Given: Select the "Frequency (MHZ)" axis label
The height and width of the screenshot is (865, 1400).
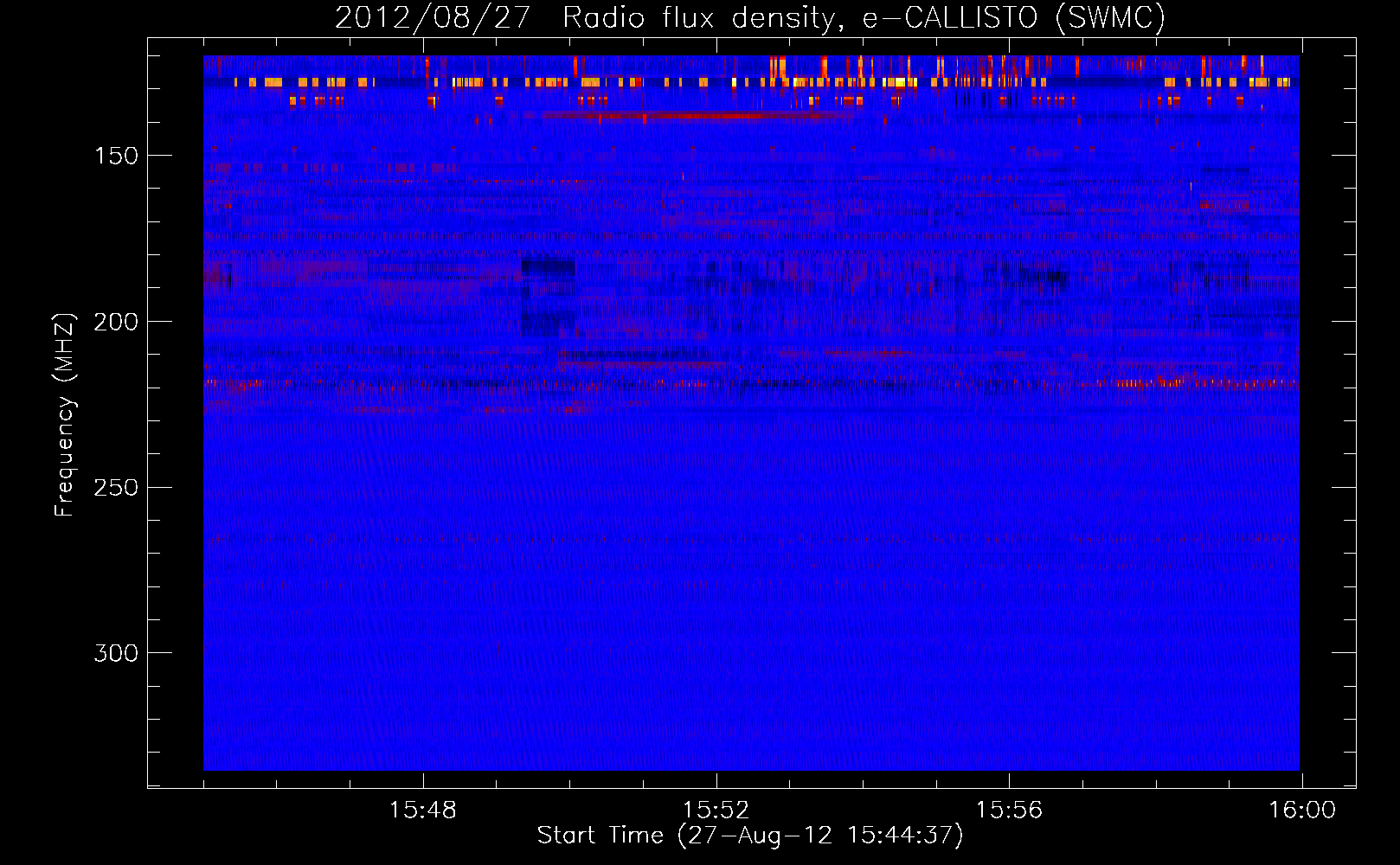Looking at the screenshot, I should [65, 415].
